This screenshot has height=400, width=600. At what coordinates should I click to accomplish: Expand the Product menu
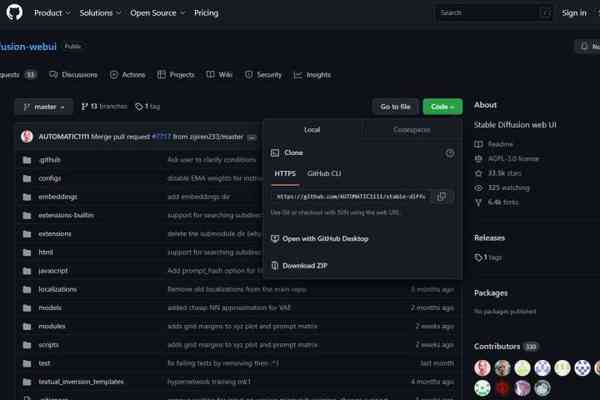[x=51, y=13]
